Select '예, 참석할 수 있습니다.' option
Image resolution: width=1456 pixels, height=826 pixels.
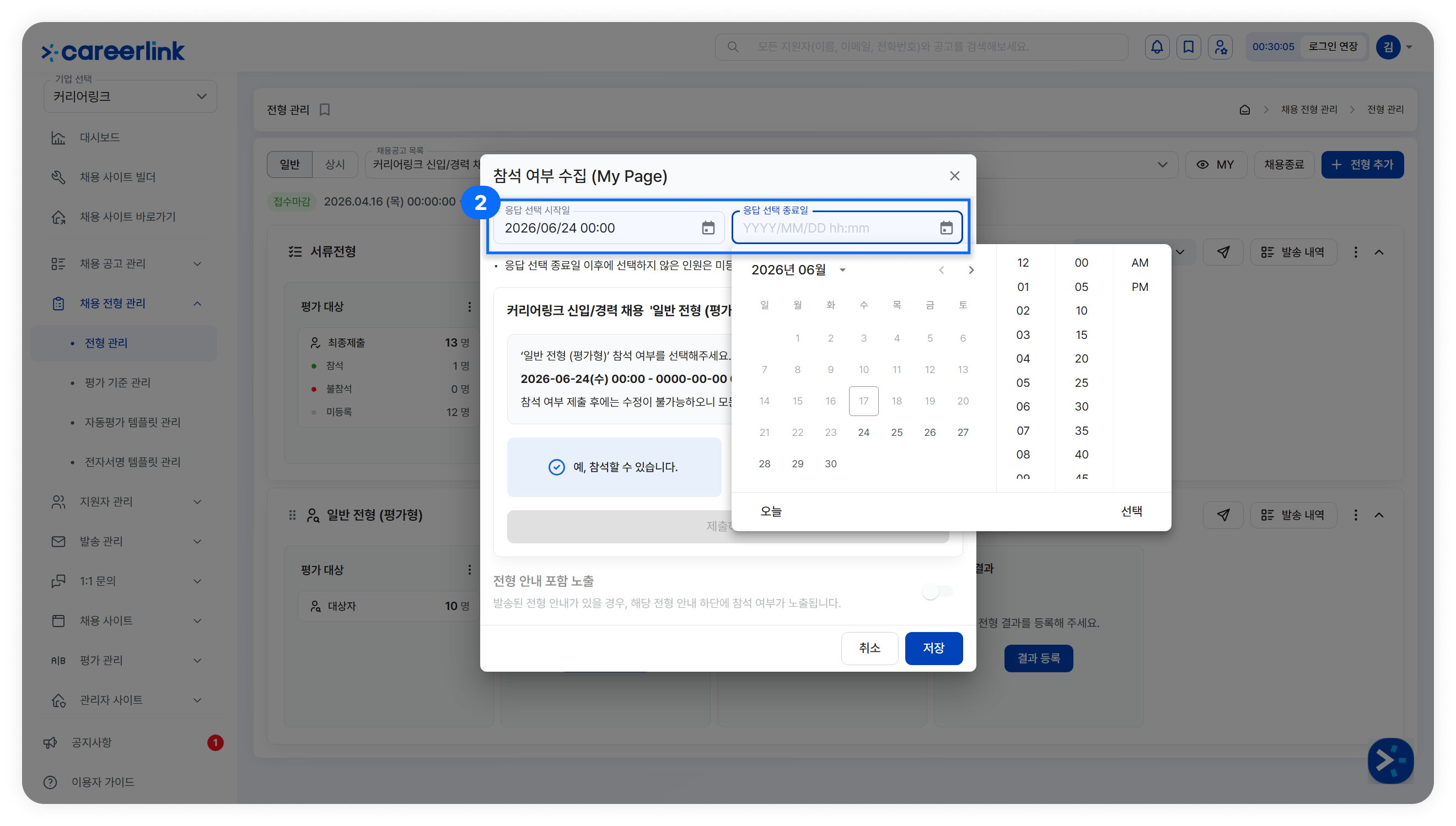[x=614, y=467]
